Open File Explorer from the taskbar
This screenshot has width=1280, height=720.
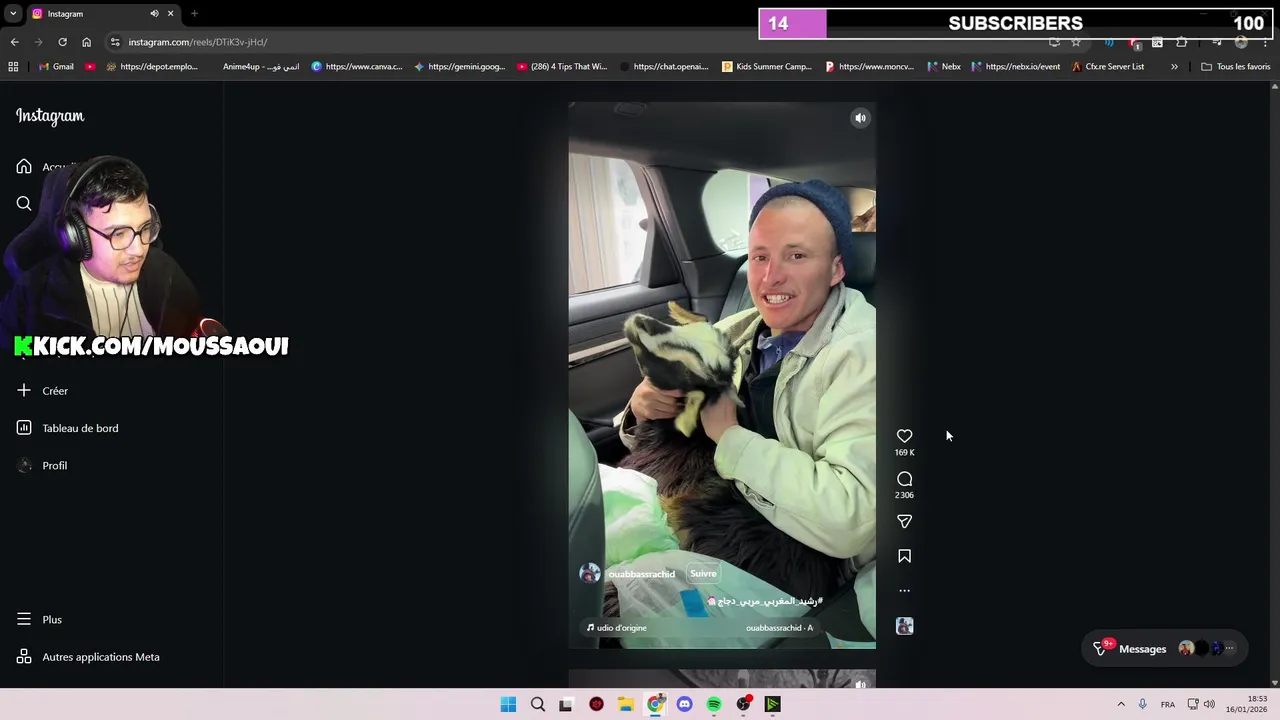(626, 704)
